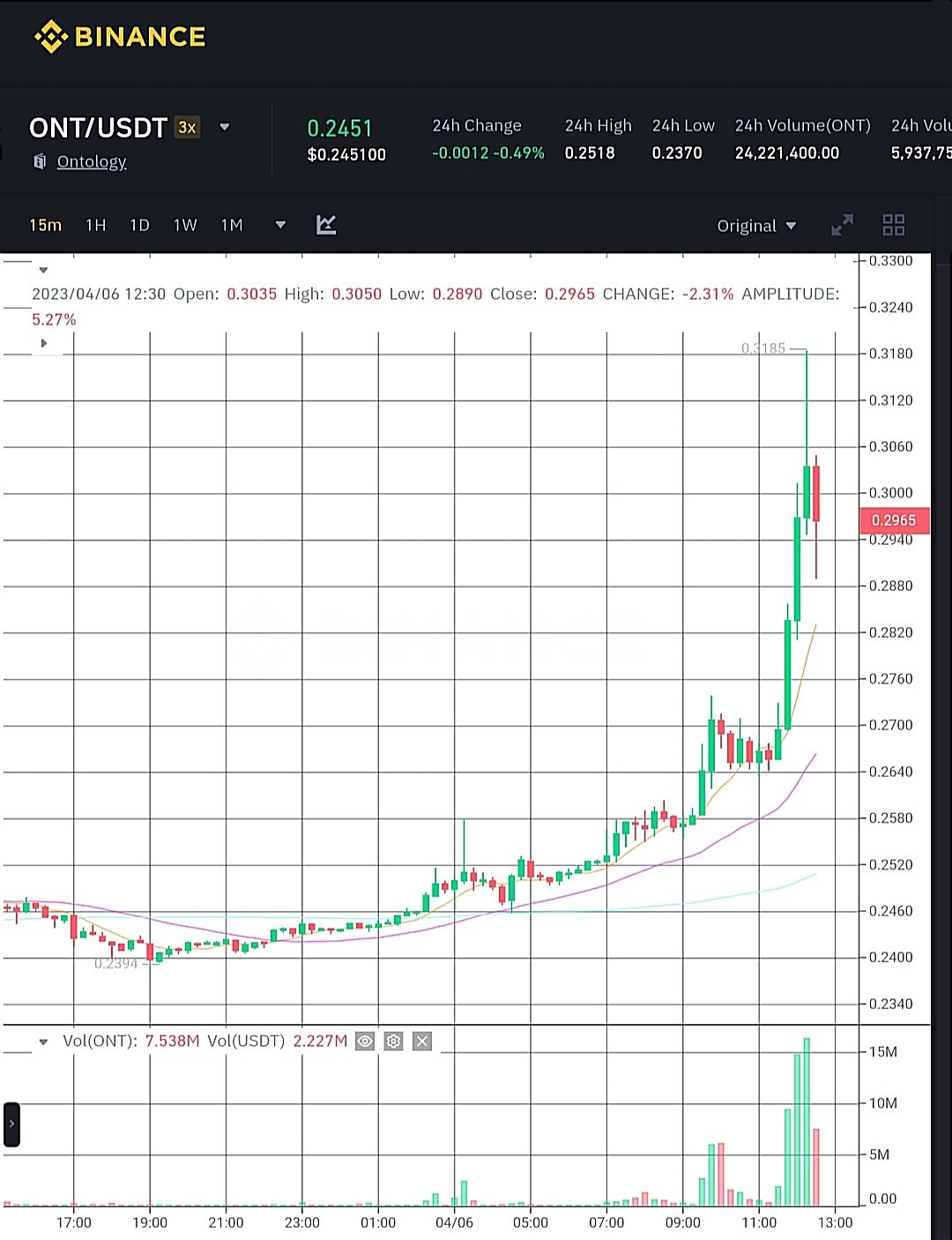
Task: Click the 24h Low label
Action: [x=683, y=126]
